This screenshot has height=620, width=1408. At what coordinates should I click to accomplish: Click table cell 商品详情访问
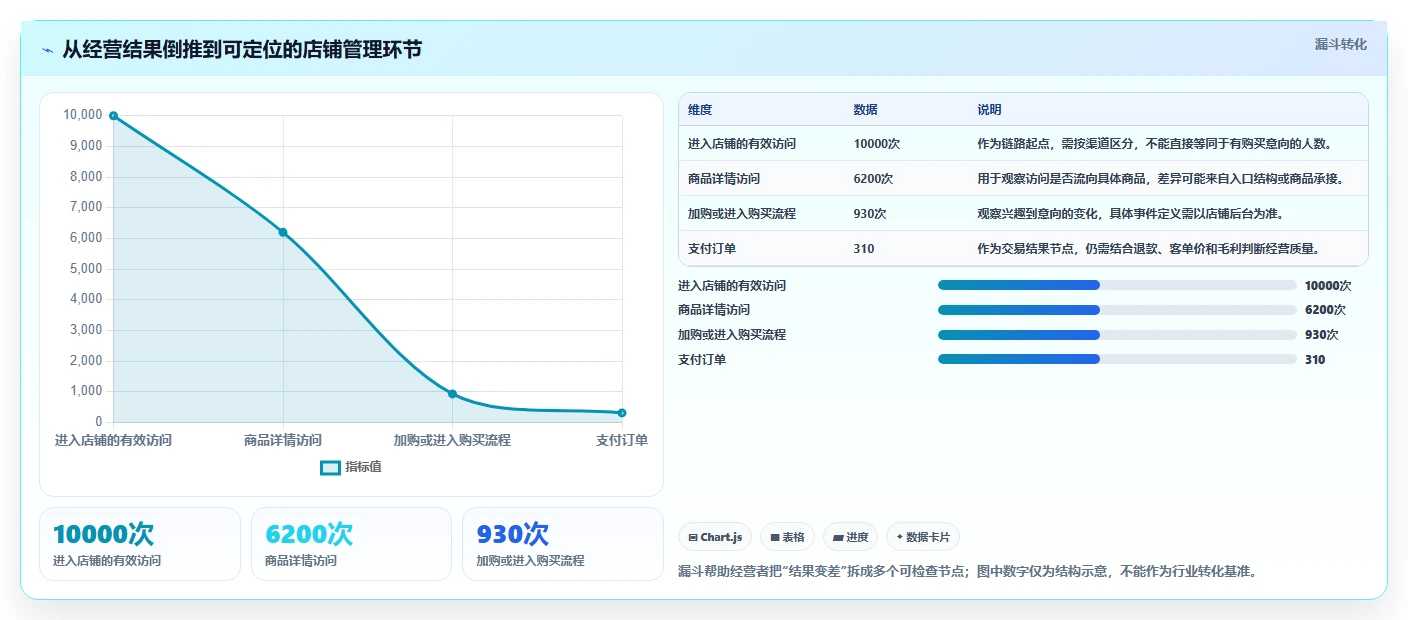tap(724, 179)
